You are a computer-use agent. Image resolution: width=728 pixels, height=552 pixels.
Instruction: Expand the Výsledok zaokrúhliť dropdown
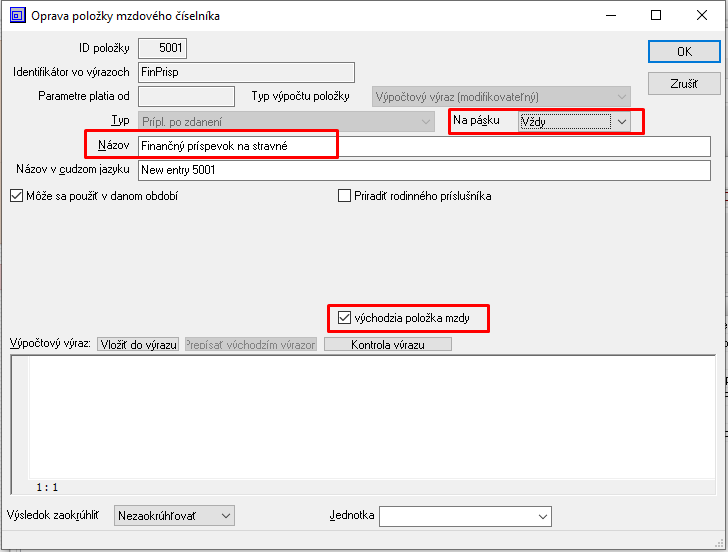pos(225,516)
